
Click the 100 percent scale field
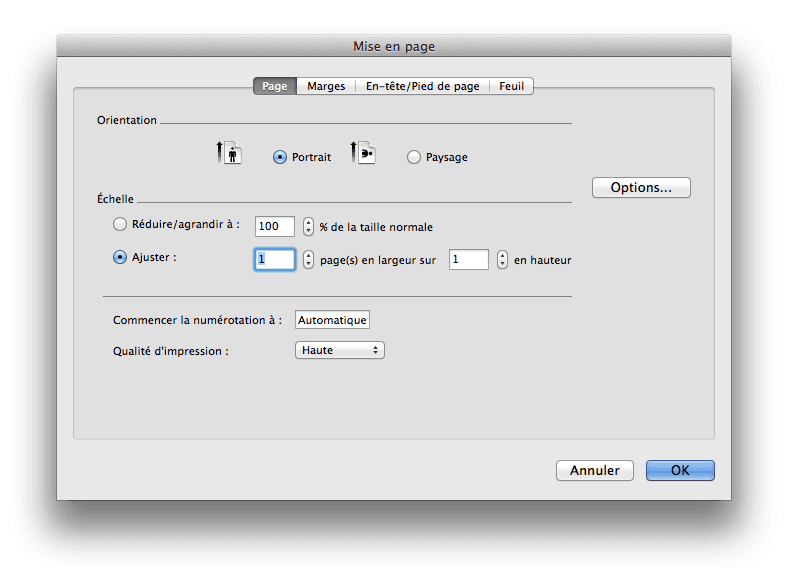pos(274,226)
